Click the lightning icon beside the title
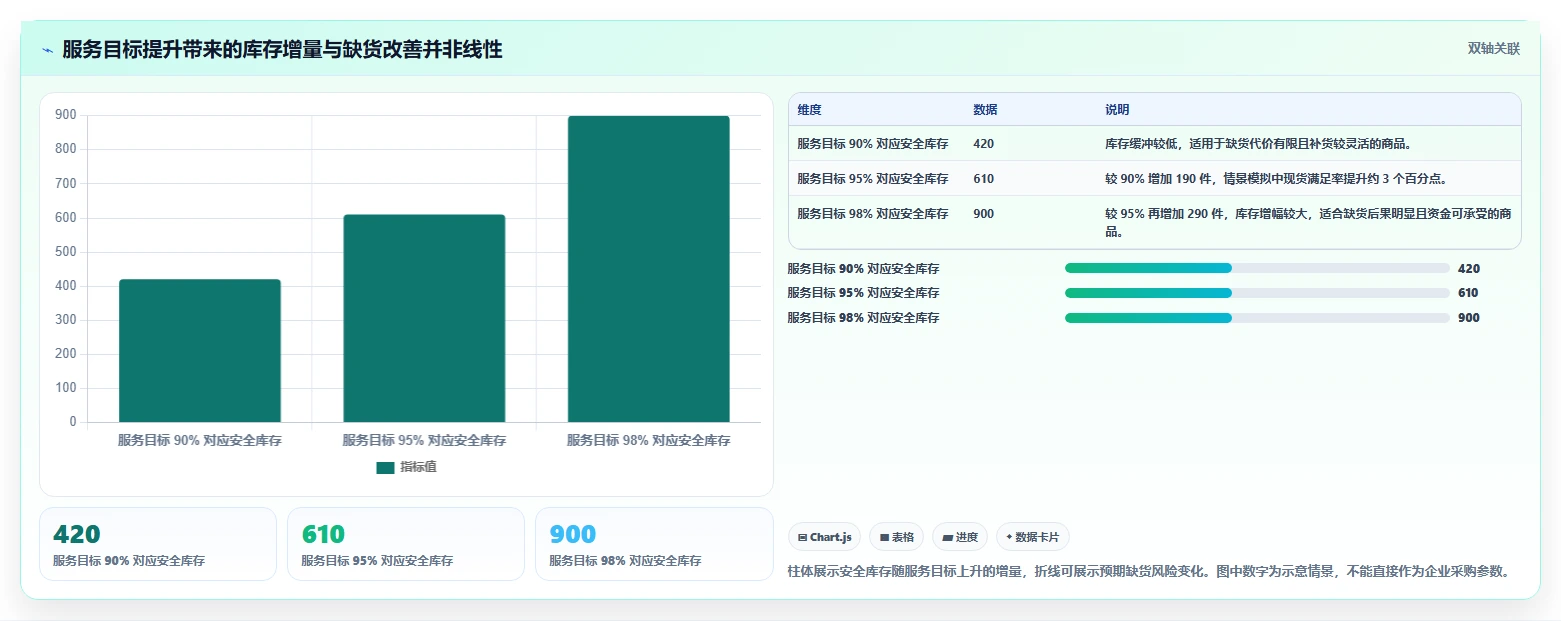Image resolution: width=1561 pixels, height=621 pixels. [x=48, y=50]
